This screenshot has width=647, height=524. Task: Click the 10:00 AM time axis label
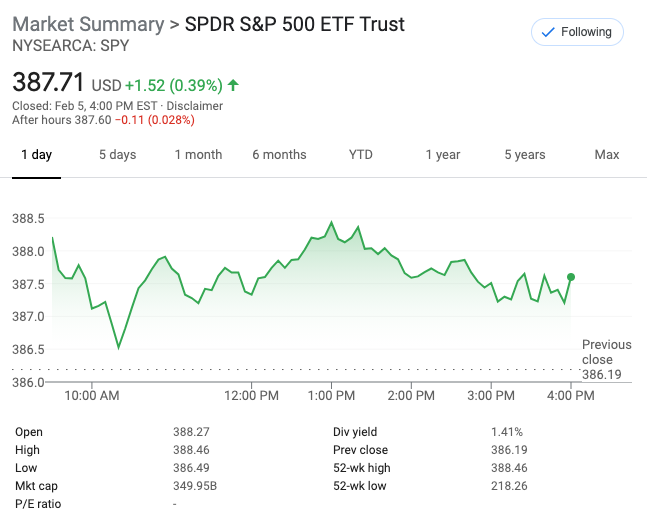point(93,395)
